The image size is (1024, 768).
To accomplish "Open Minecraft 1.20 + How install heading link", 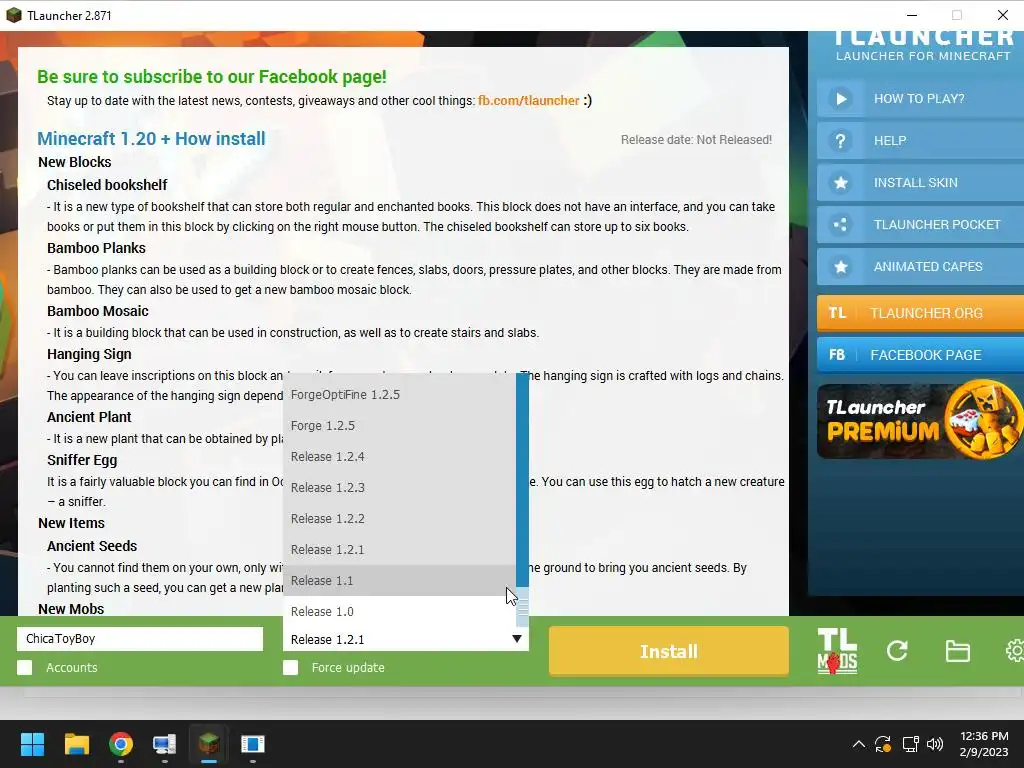I will tap(151, 138).
